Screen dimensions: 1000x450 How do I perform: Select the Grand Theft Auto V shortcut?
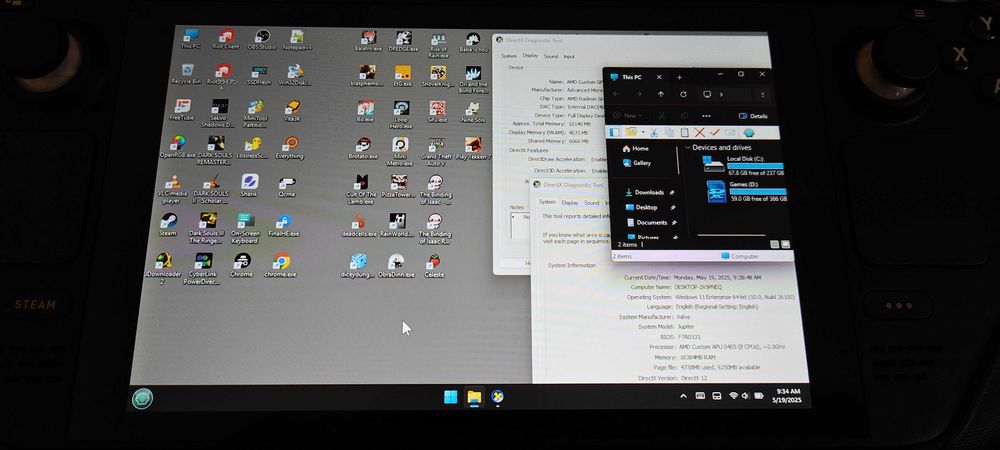[x=436, y=151]
